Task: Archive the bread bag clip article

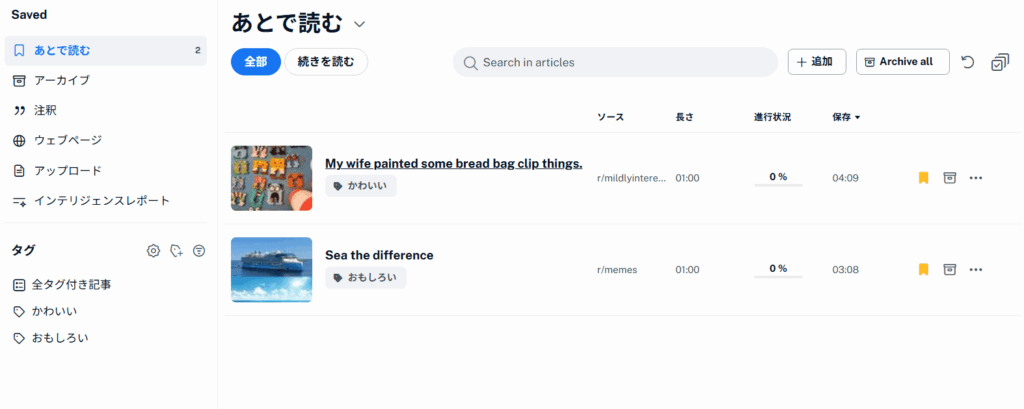Action: tap(950, 178)
